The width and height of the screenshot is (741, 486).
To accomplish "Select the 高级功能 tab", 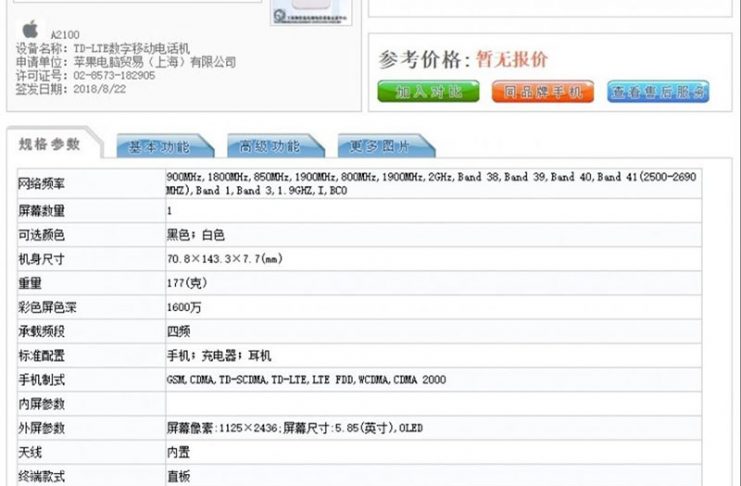I will point(269,146).
